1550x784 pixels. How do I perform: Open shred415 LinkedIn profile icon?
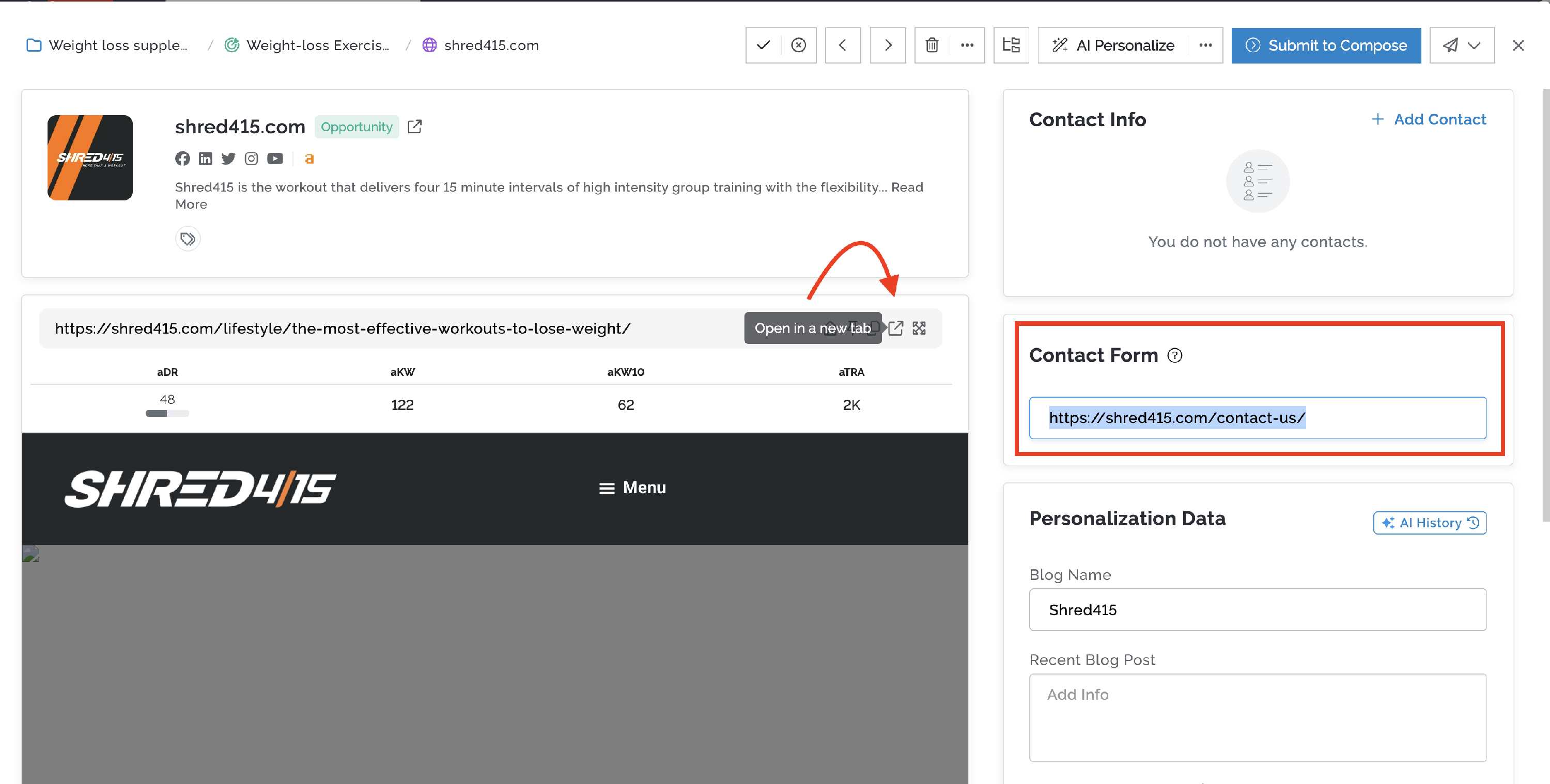tap(205, 158)
